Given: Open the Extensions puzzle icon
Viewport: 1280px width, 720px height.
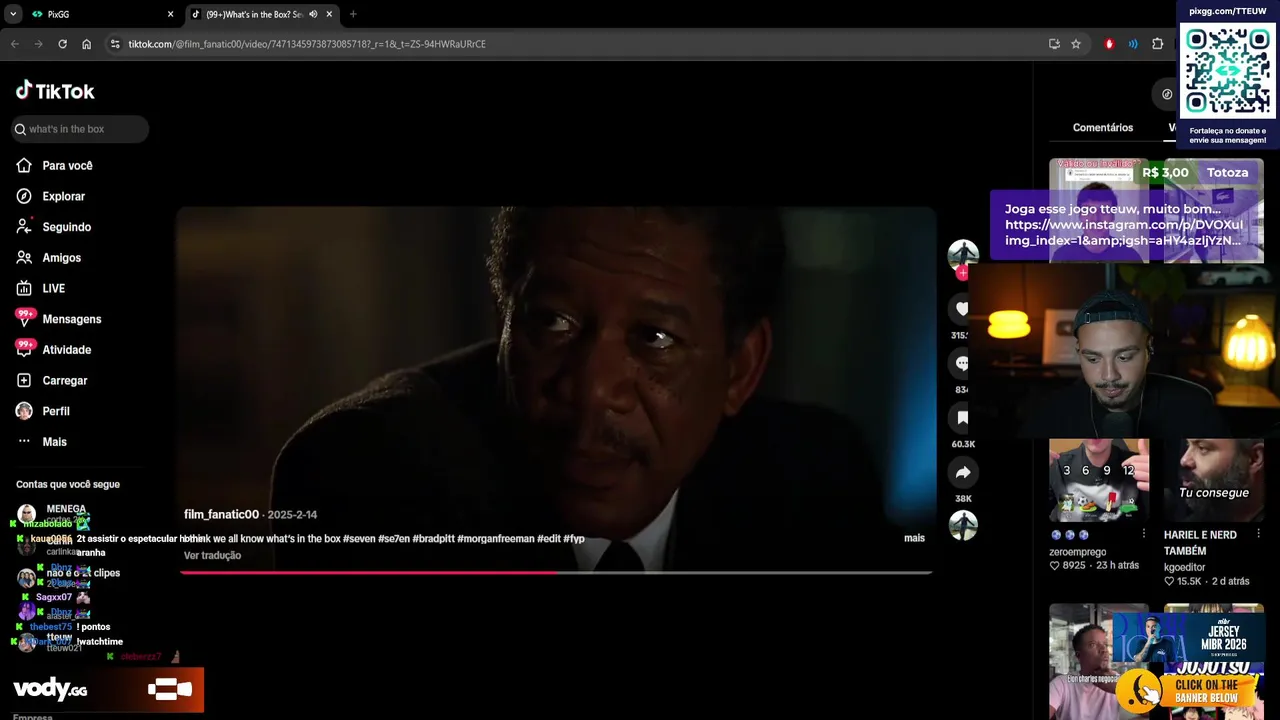Looking at the screenshot, I should 1157,44.
